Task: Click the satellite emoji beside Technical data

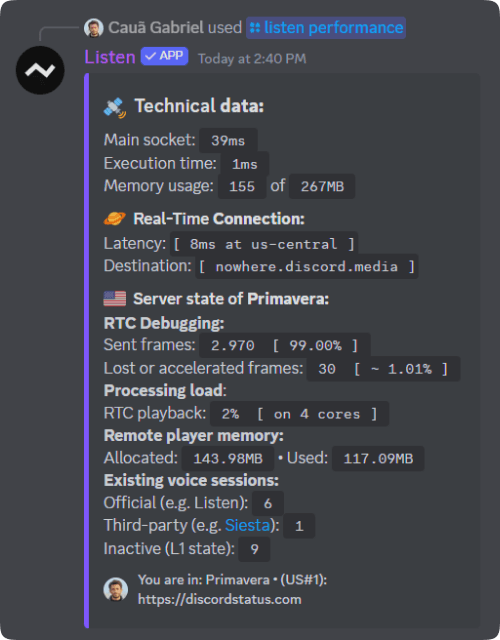Action: point(115,107)
